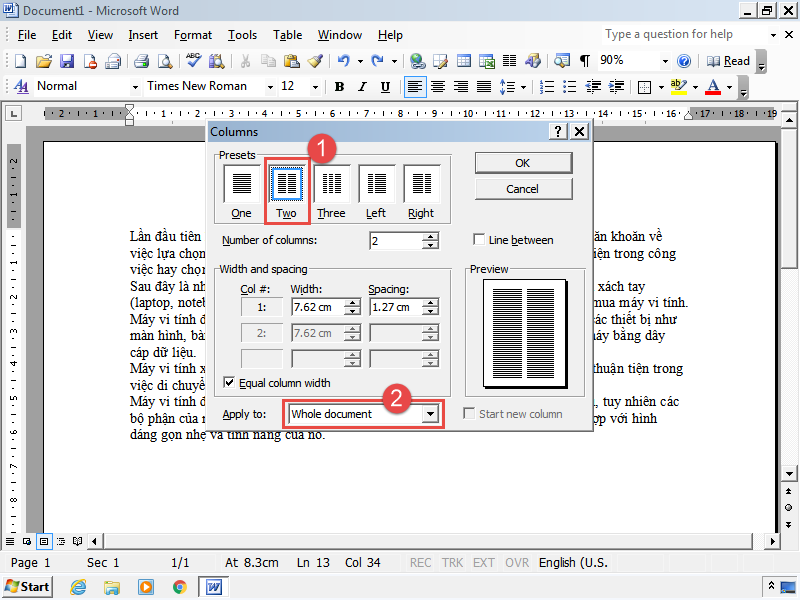Expand the font name dropdown arrow
Screen dimensions: 800x600
coord(270,87)
